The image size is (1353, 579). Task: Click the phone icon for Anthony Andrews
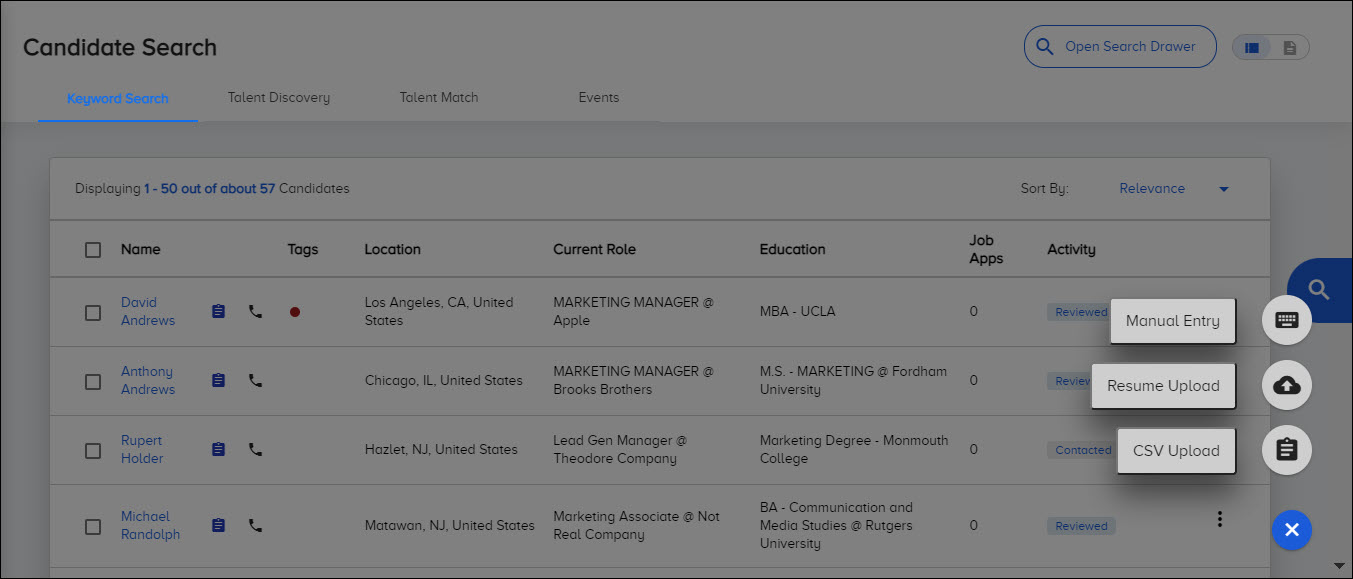(254, 380)
